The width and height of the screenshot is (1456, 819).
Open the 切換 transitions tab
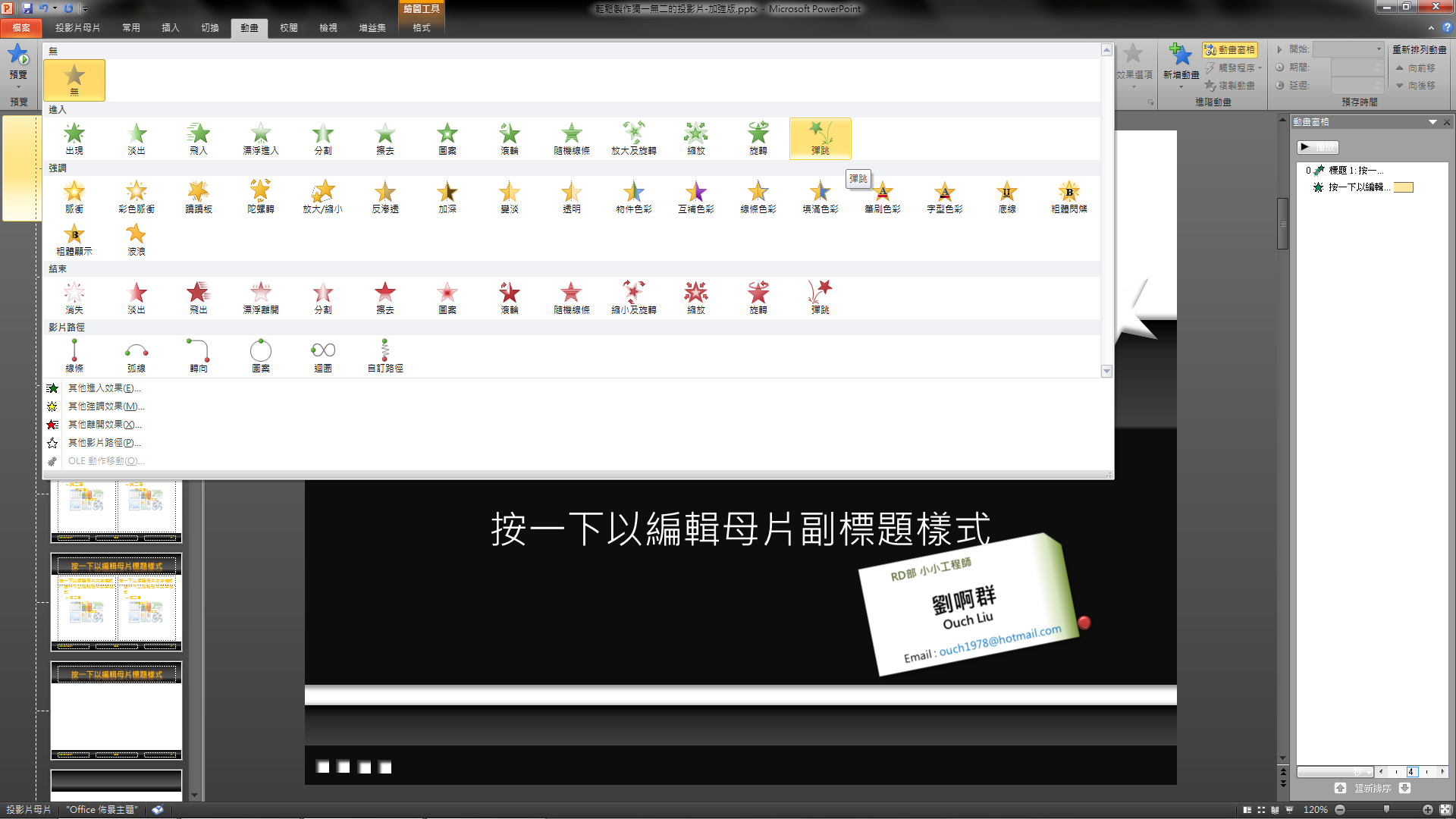[x=210, y=28]
